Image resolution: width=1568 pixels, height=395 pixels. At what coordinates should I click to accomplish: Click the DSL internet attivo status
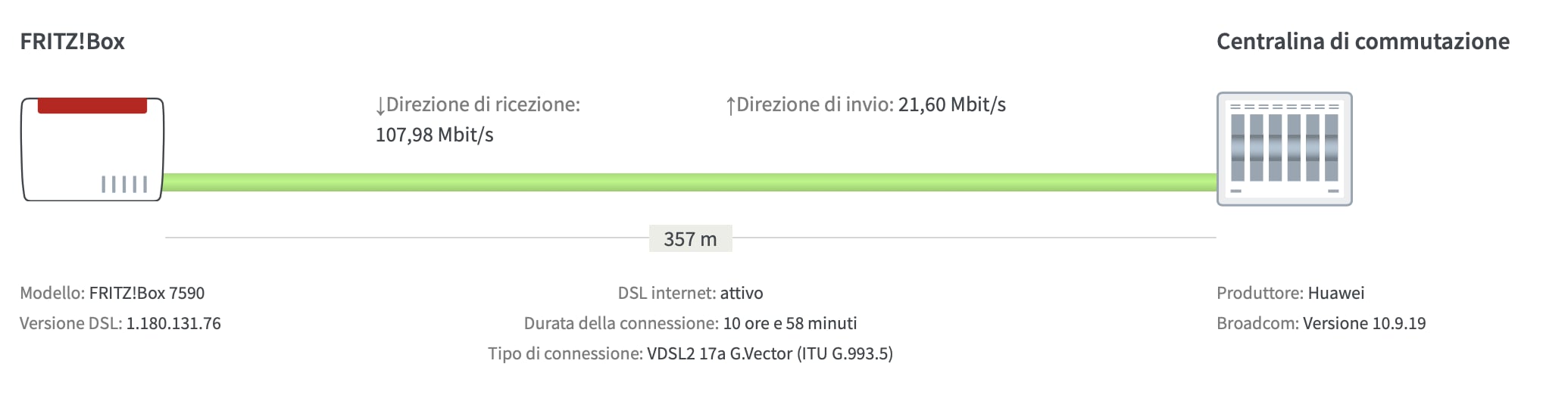pos(741,294)
